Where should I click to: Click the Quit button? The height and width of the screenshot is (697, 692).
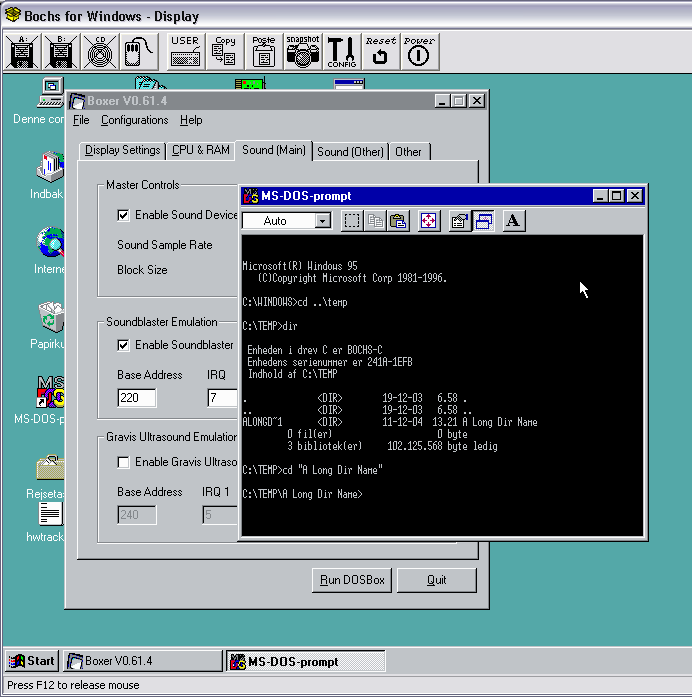tap(436, 580)
